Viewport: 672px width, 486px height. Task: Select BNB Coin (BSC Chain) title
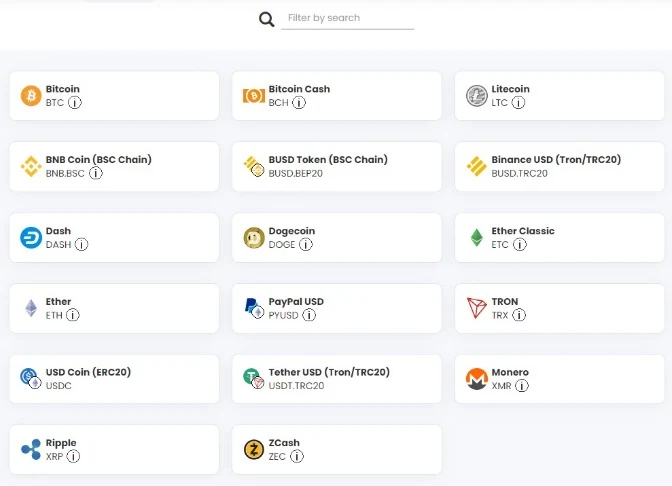pyautogui.click(x=99, y=159)
